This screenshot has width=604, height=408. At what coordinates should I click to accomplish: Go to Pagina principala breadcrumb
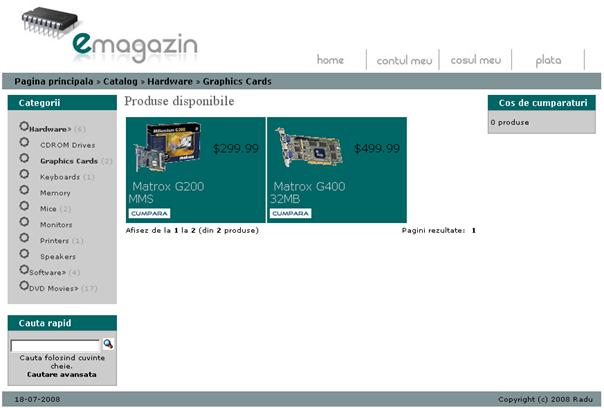click(x=54, y=82)
